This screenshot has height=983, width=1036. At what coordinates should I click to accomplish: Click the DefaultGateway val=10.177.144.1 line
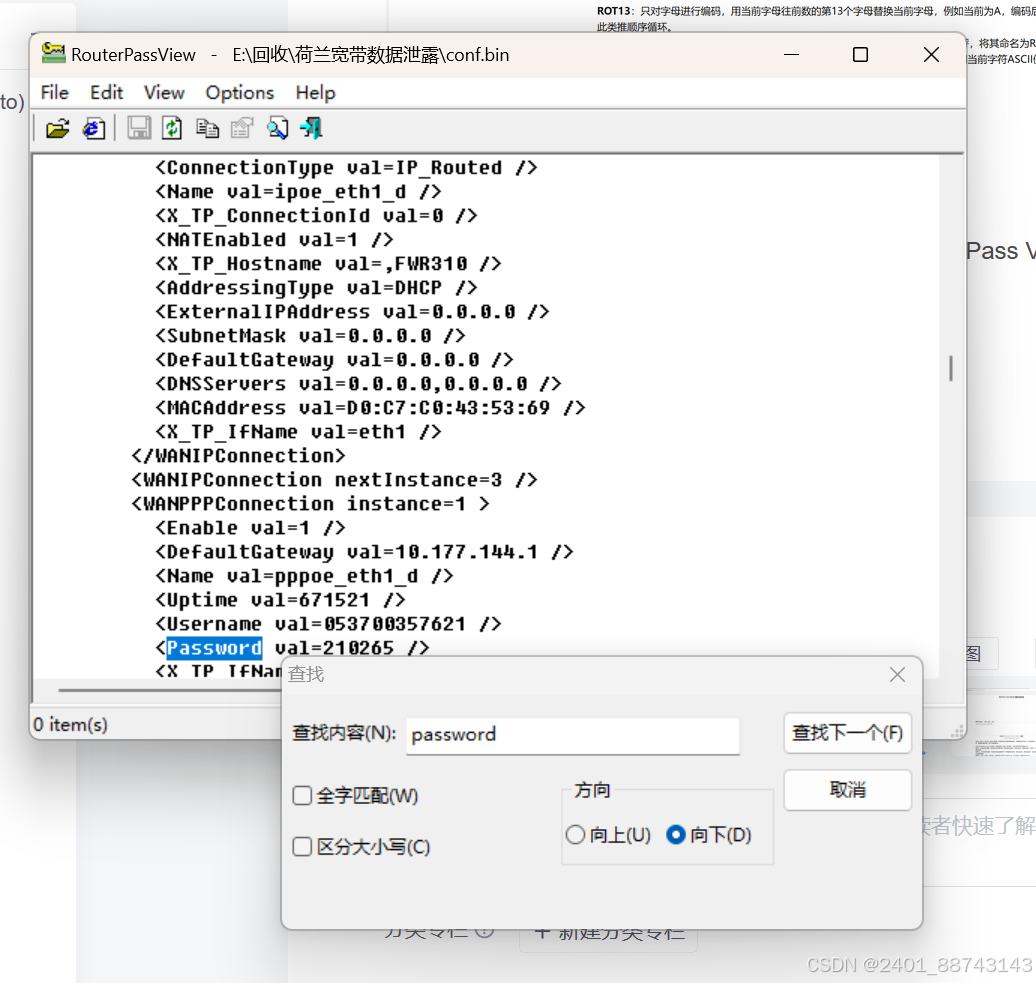click(364, 552)
